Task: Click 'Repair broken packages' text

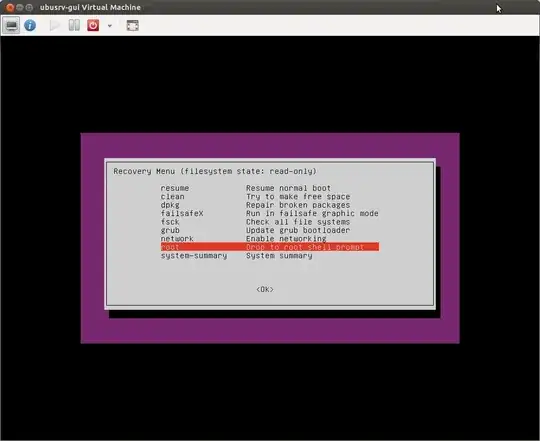Action: click(x=298, y=205)
